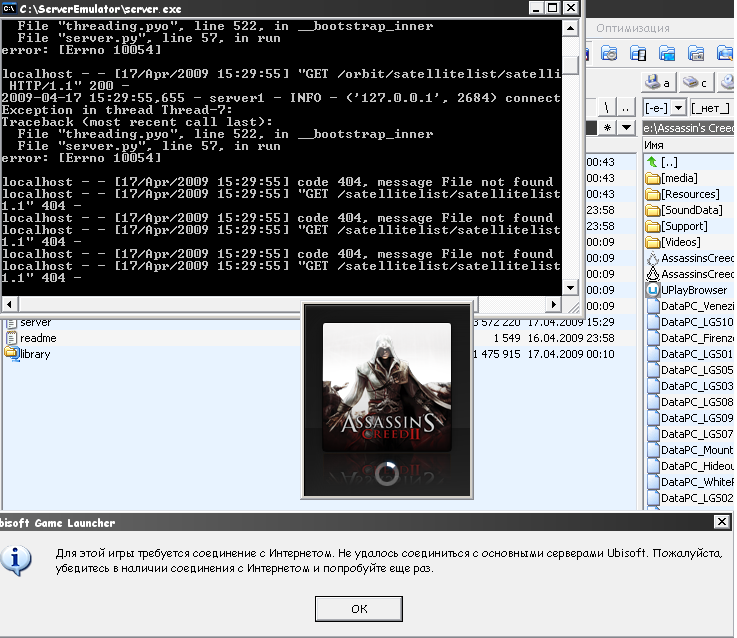Click the Имя column header
Image resolution: width=737 pixels, height=638 pixels.
pos(688,145)
